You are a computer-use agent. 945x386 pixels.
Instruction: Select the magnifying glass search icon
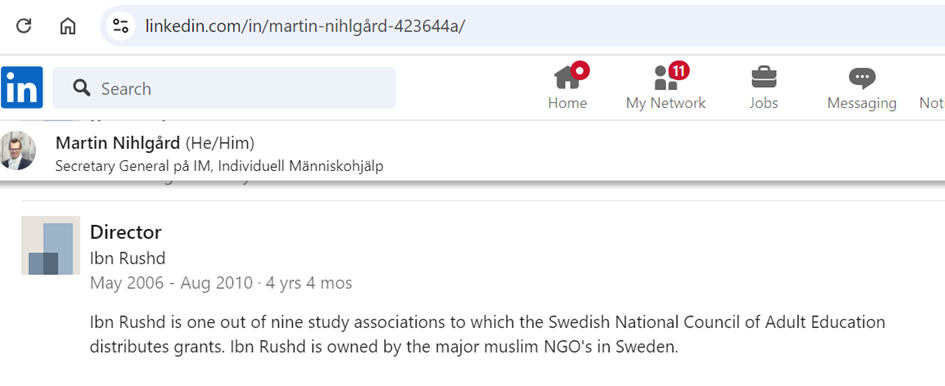(x=81, y=88)
